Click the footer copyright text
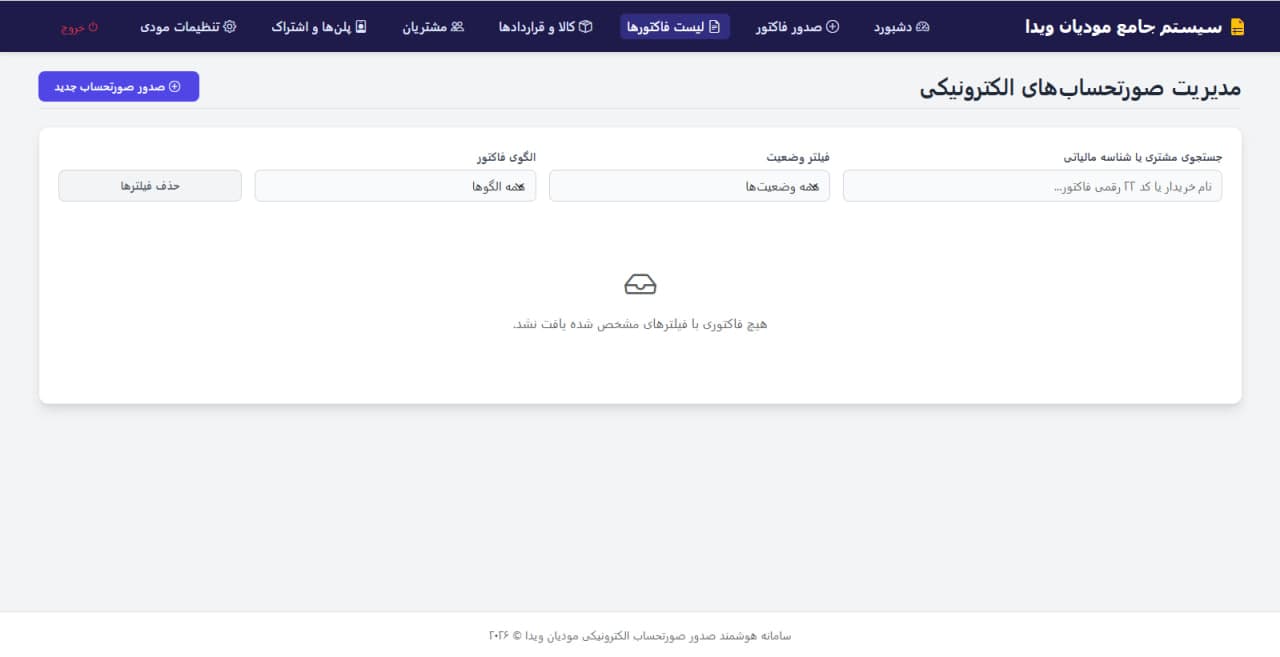The width and height of the screenshot is (1280, 657). tap(640, 635)
